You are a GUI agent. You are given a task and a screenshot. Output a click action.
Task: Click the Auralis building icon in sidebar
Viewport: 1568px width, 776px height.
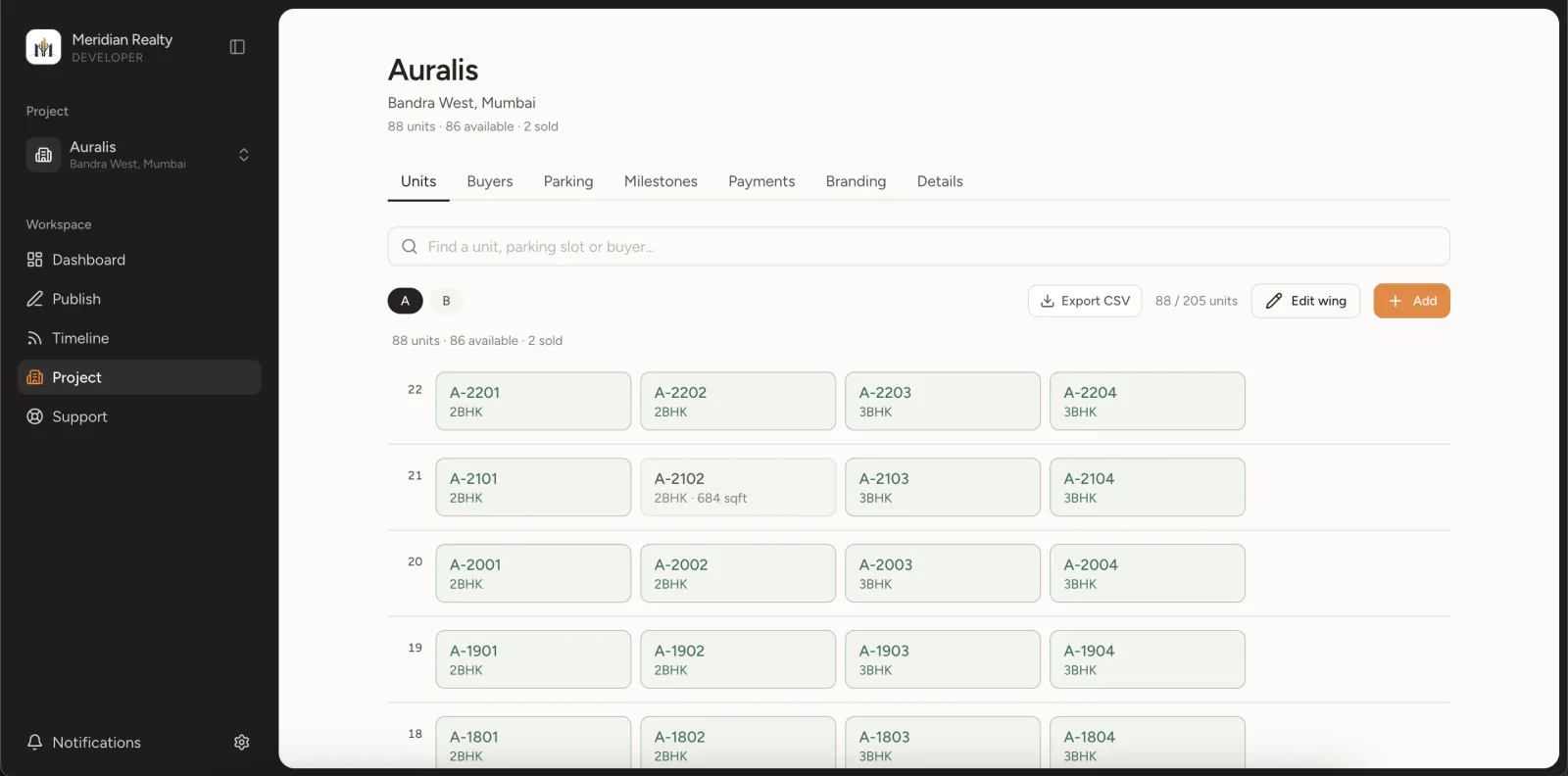pyautogui.click(x=43, y=155)
